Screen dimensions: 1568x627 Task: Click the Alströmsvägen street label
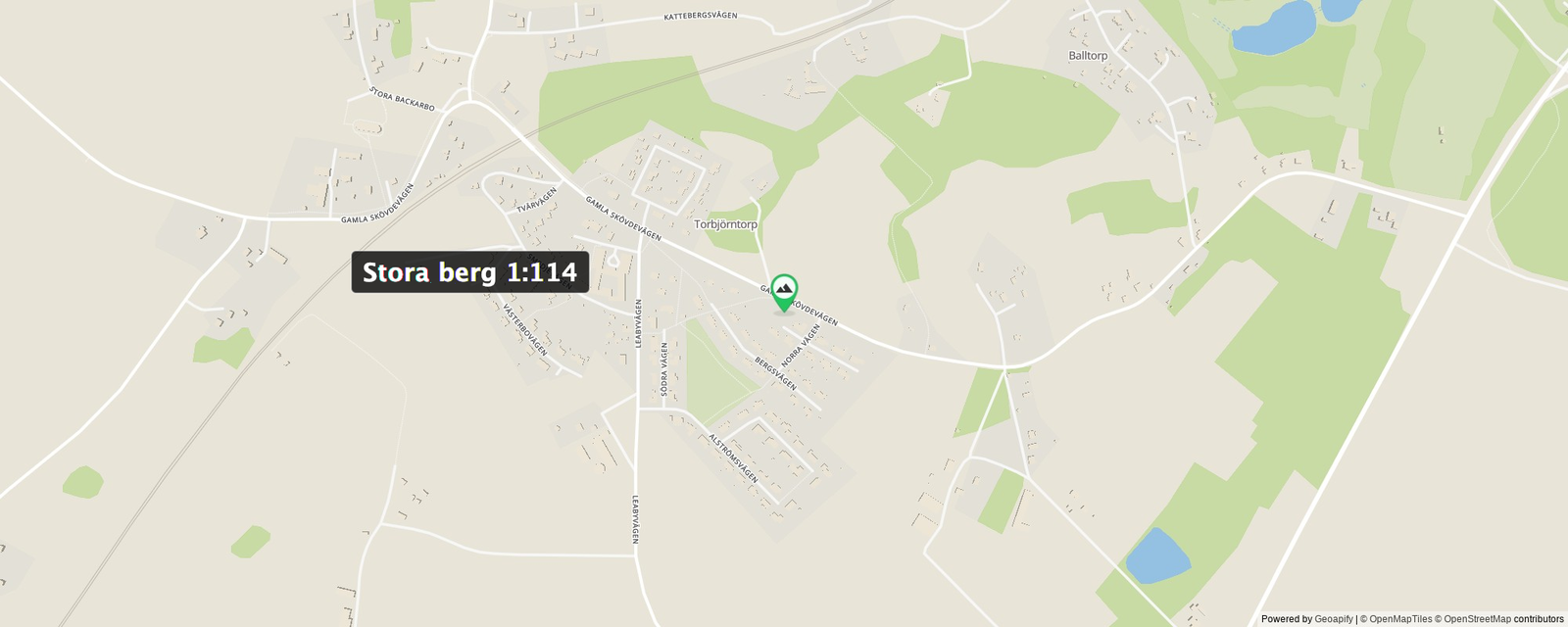coord(733,458)
